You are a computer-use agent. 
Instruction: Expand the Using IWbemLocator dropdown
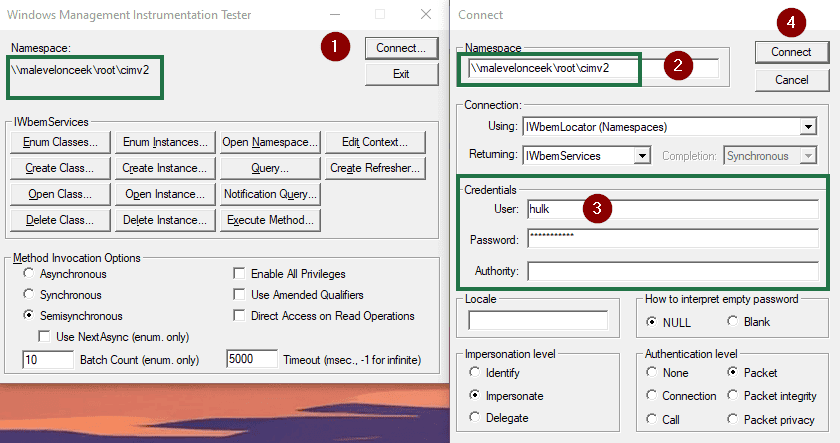tap(808, 127)
